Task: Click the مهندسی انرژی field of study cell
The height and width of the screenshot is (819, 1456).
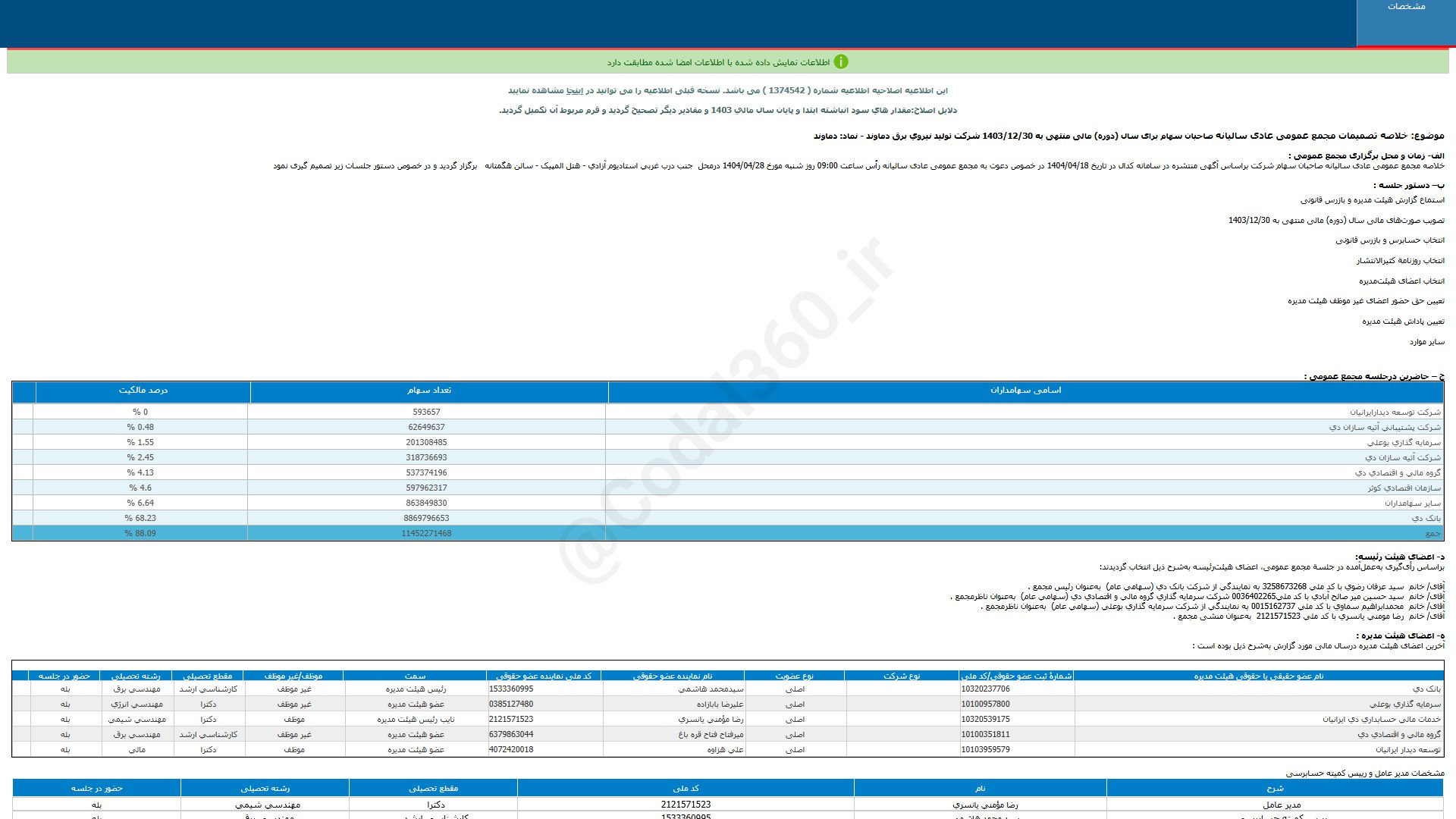Action: (x=136, y=704)
